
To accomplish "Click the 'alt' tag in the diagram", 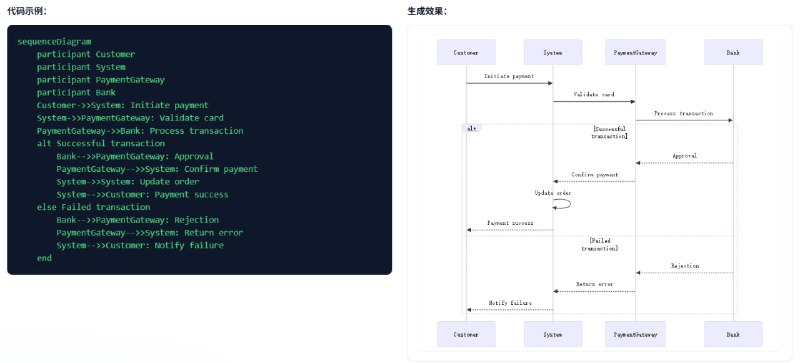I will (472, 129).
